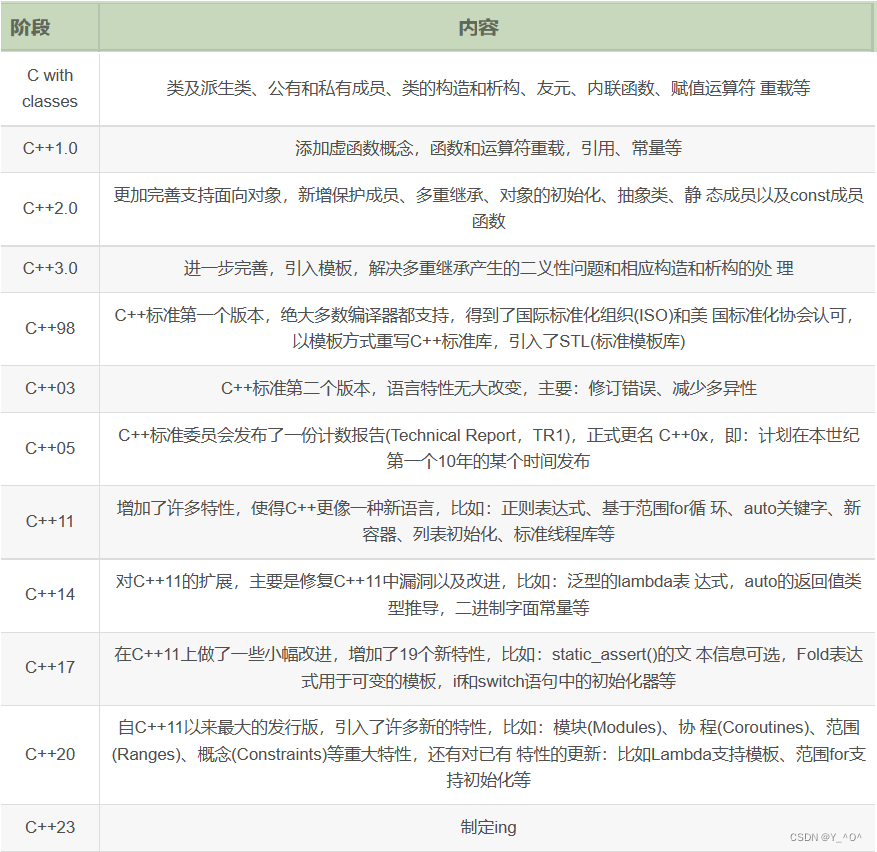The width and height of the screenshot is (877, 852).
Task: Click the C++14 stage cell
Action: pyautogui.click(x=49, y=594)
